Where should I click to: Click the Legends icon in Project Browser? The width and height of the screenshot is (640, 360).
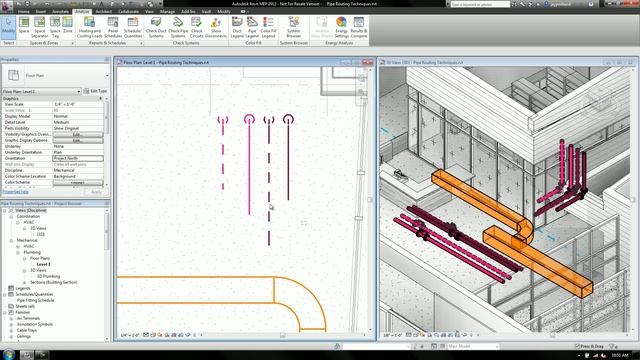click(x=11, y=288)
